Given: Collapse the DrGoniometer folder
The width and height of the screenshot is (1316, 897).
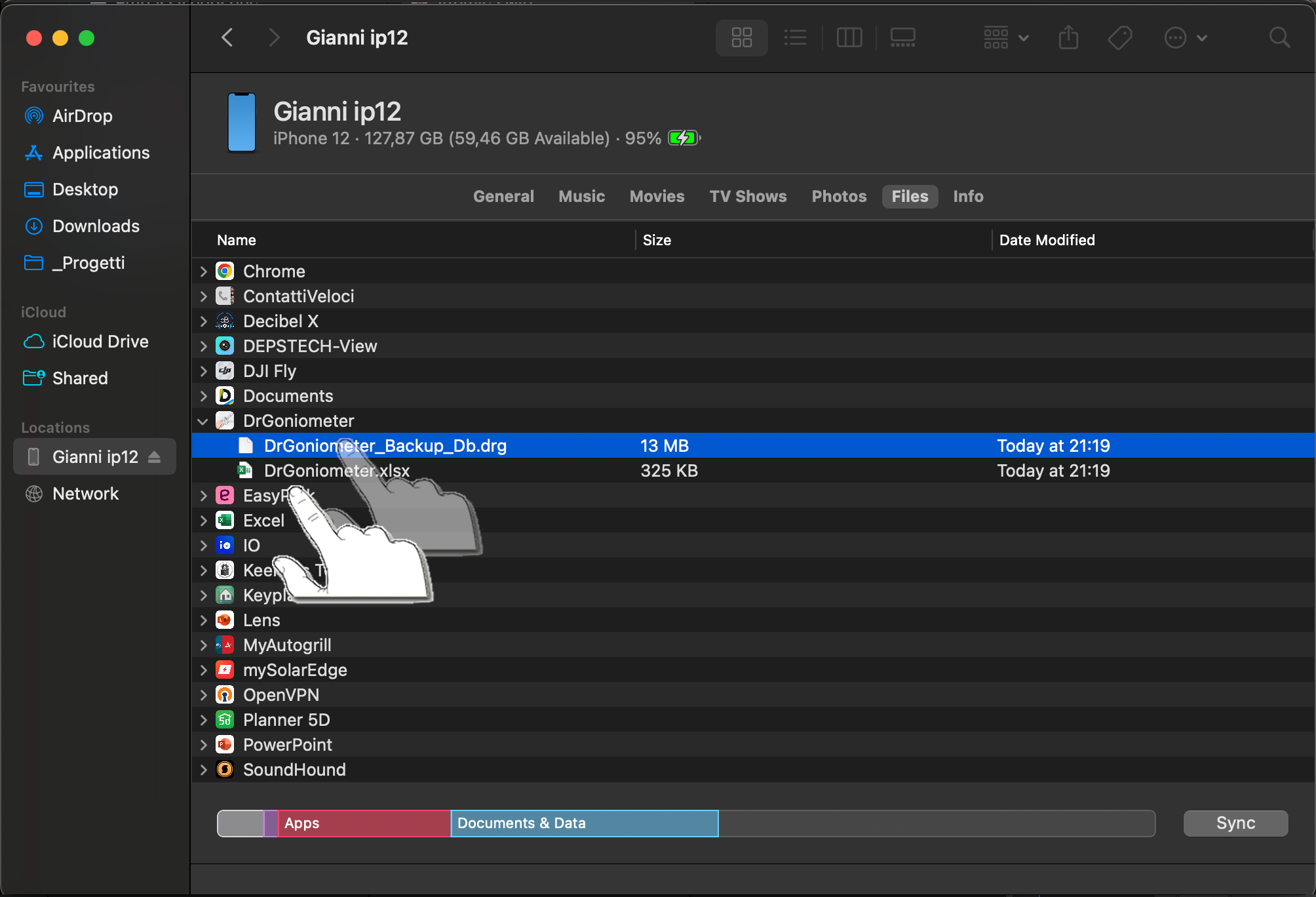Looking at the screenshot, I should (x=203, y=421).
